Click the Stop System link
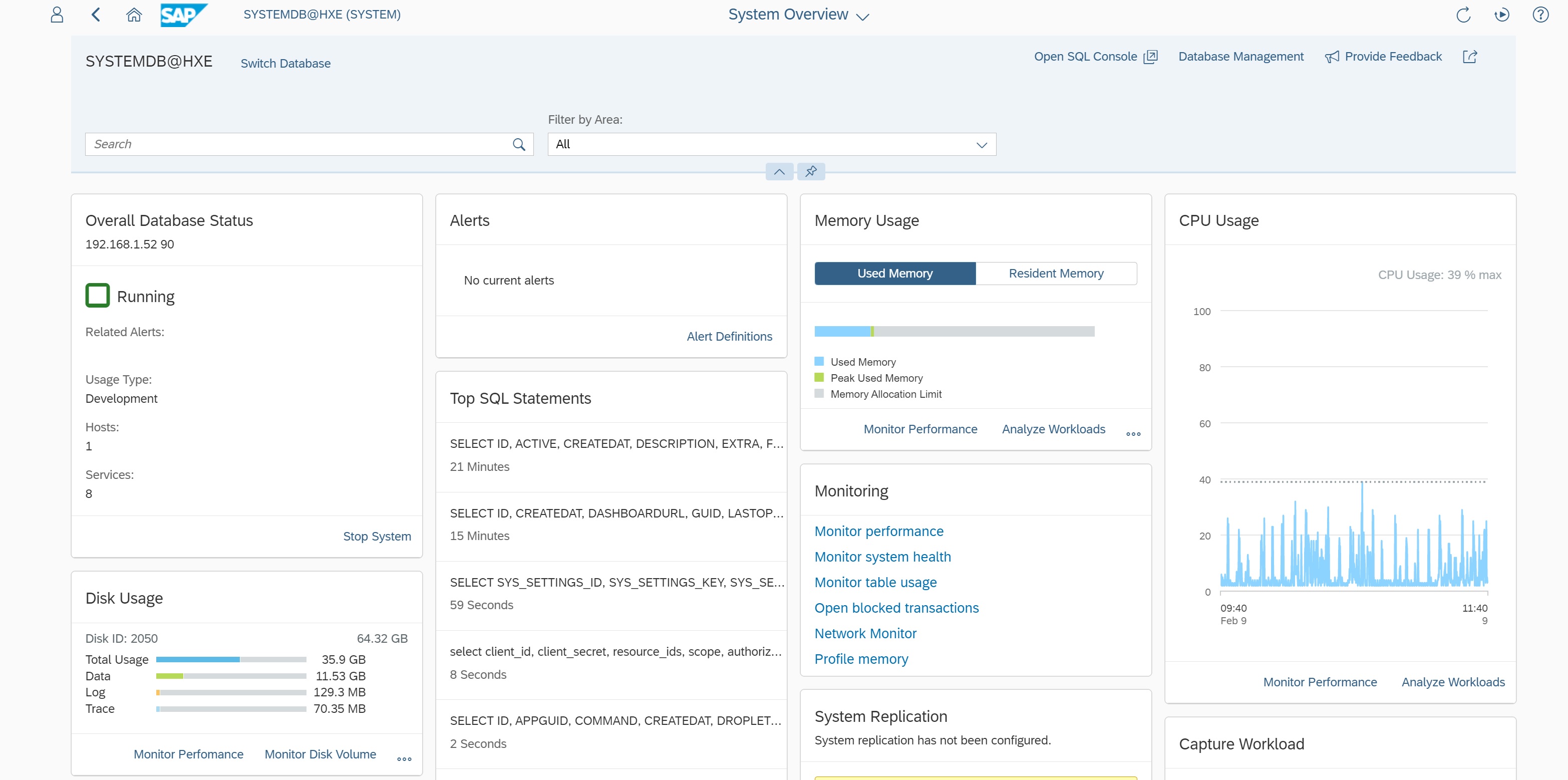The width and height of the screenshot is (1568, 780). click(377, 537)
